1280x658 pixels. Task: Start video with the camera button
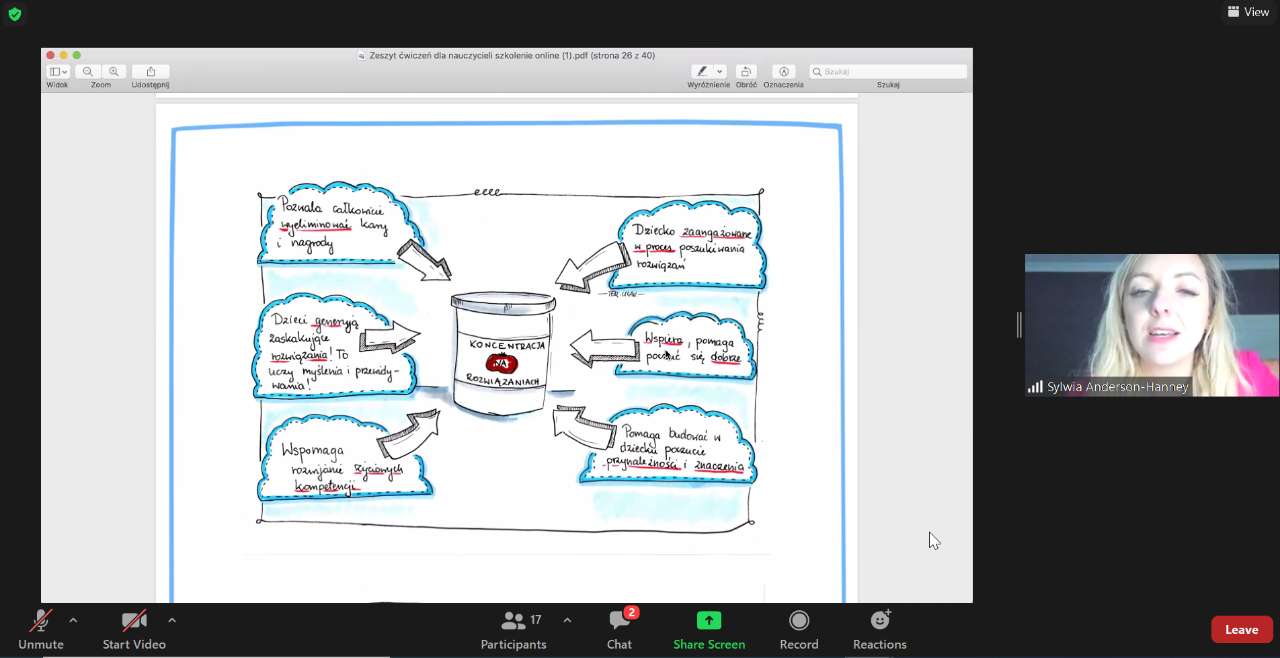(x=134, y=622)
